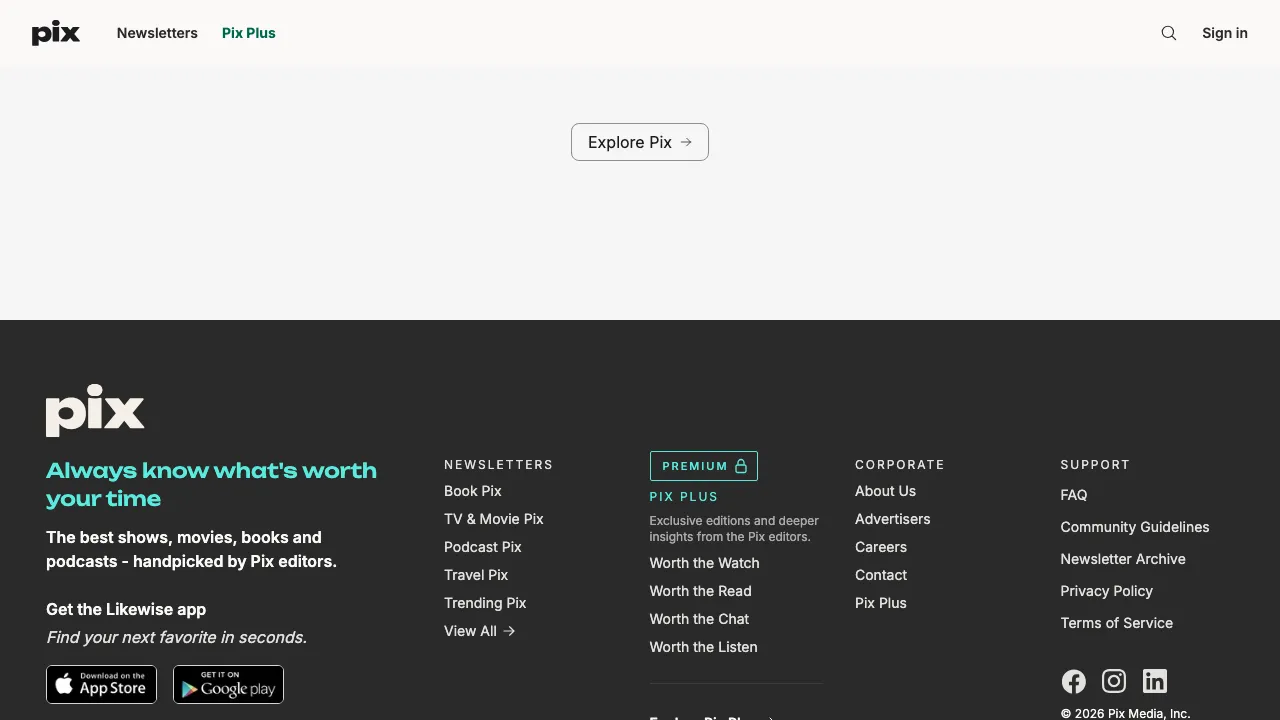Click the large pix footer logo
Image resolution: width=1280 pixels, height=720 pixels.
coord(95,410)
